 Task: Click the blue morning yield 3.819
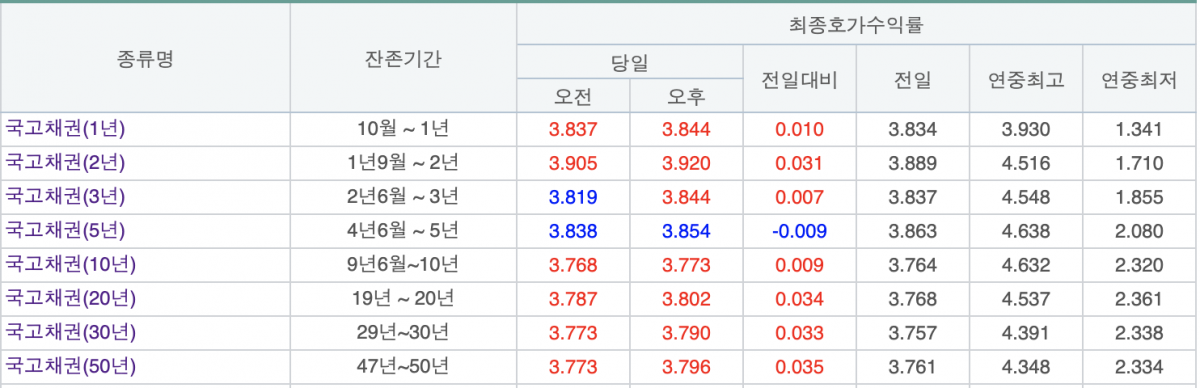coord(573,196)
